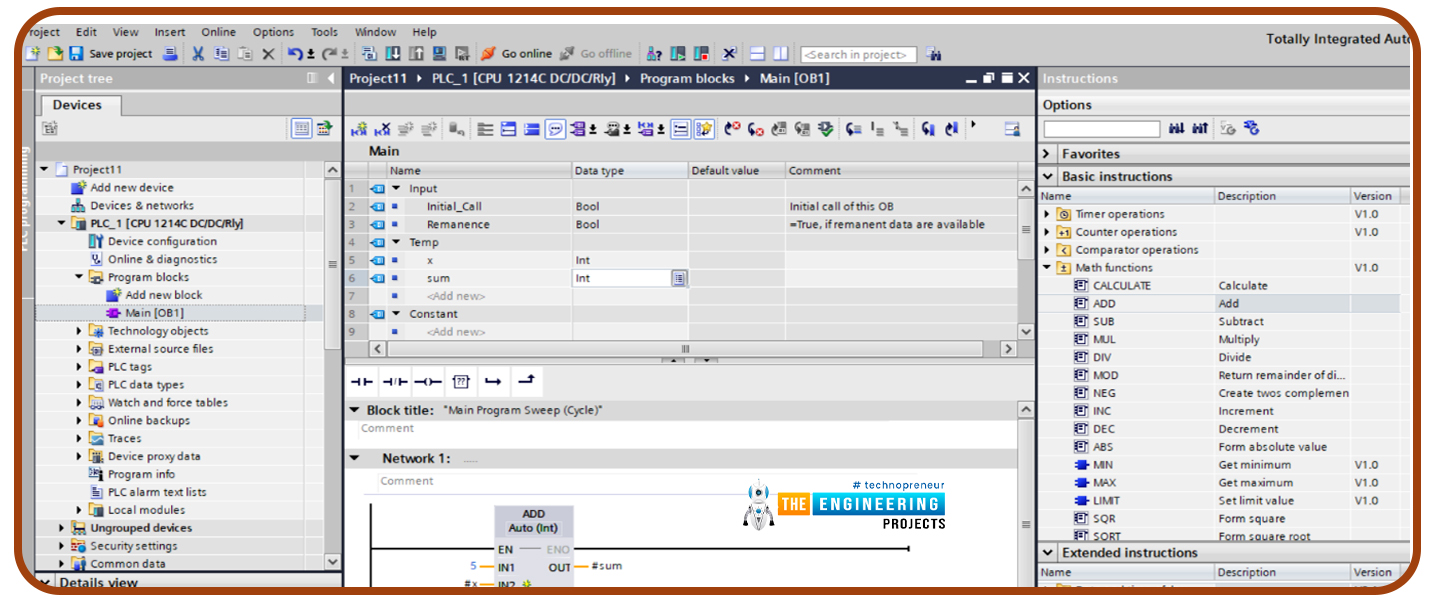1432x604 pixels.
Task: Open the Edit menu
Action: 86,32
